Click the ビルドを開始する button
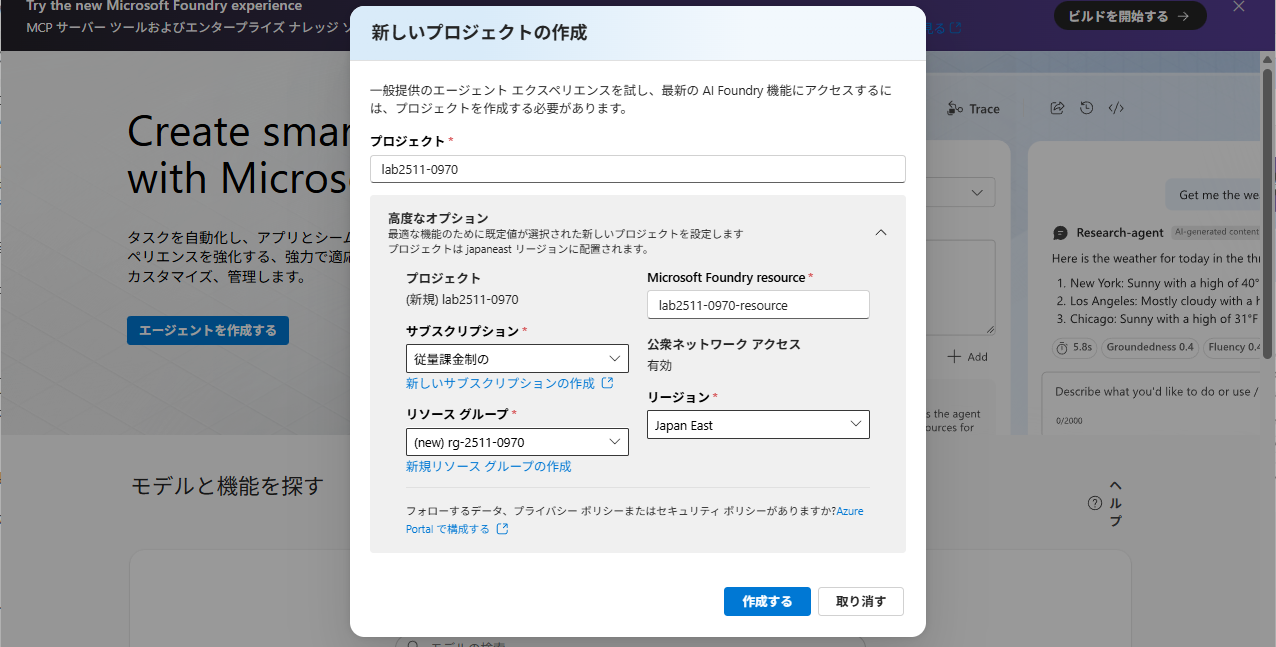Image resolution: width=1276 pixels, height=647 pixels. coord(1130,16)
